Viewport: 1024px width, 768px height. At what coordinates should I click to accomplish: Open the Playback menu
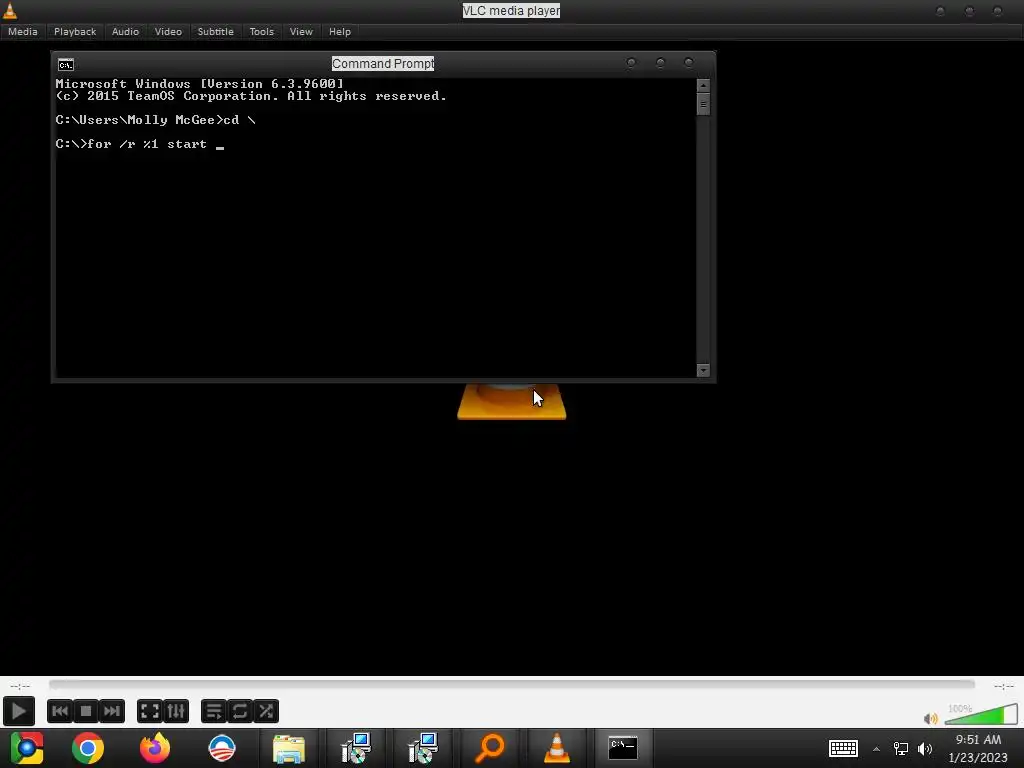(x=75, y=31)
